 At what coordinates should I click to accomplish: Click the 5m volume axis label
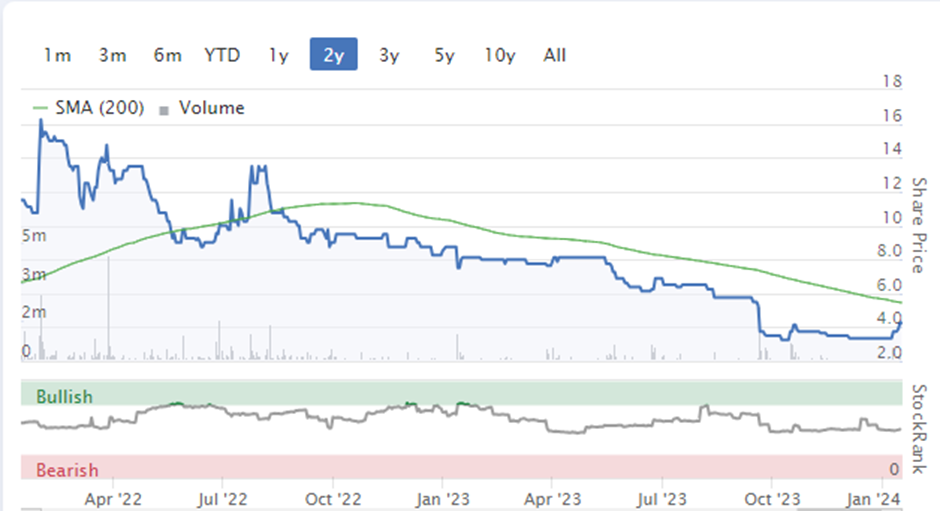pos(34,236)
